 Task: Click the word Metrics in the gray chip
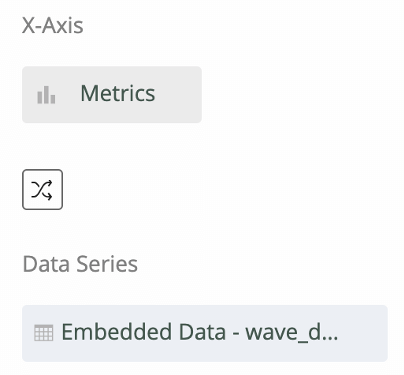(118, 93)
